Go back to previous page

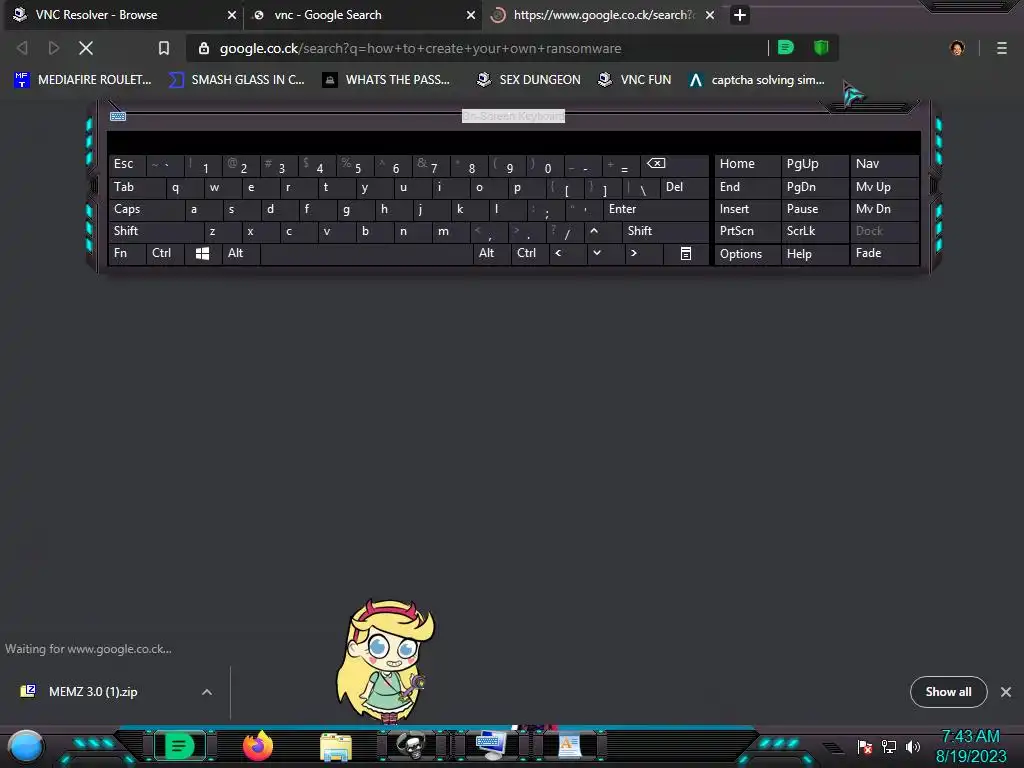pyautogui.click(x=22, y=48)
